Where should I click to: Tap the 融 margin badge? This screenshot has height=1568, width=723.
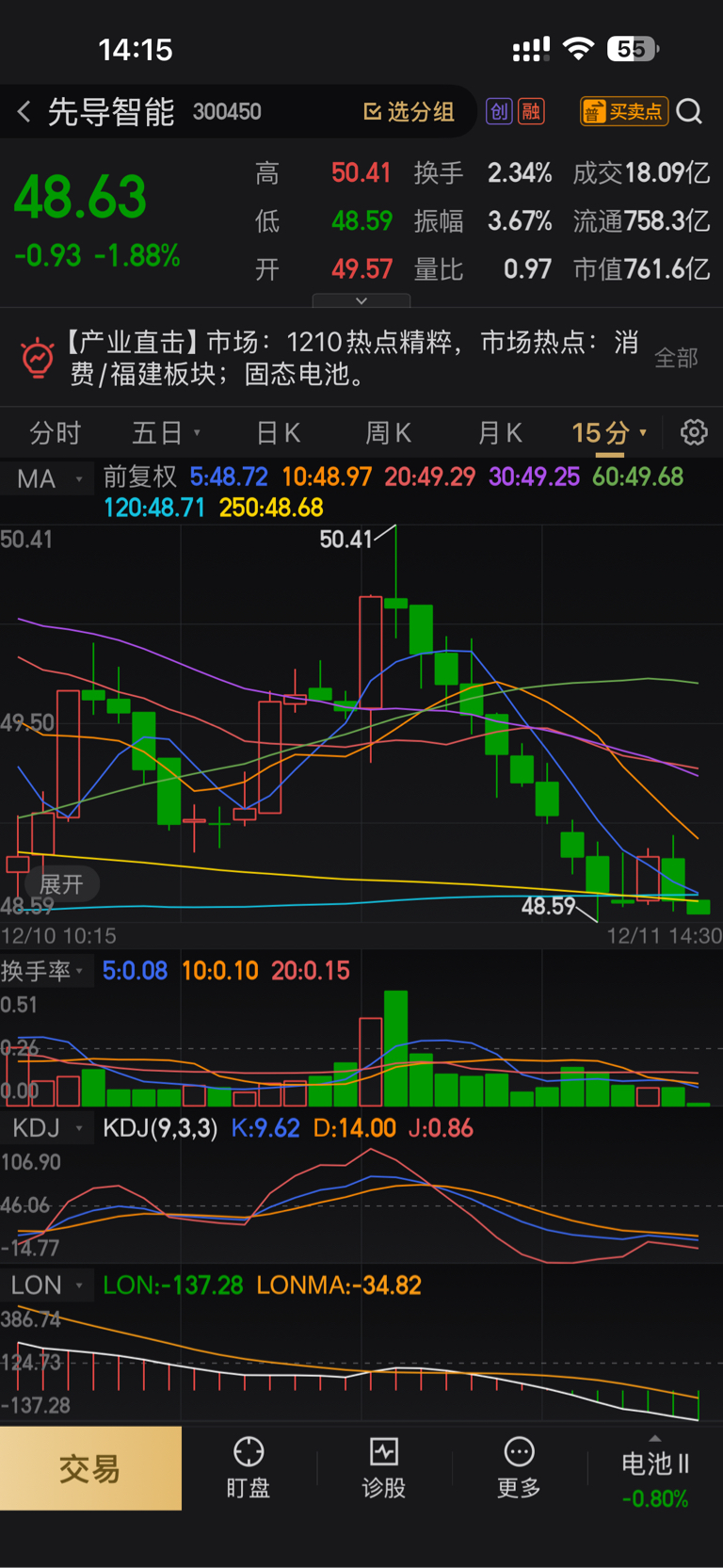pos(531,112)
